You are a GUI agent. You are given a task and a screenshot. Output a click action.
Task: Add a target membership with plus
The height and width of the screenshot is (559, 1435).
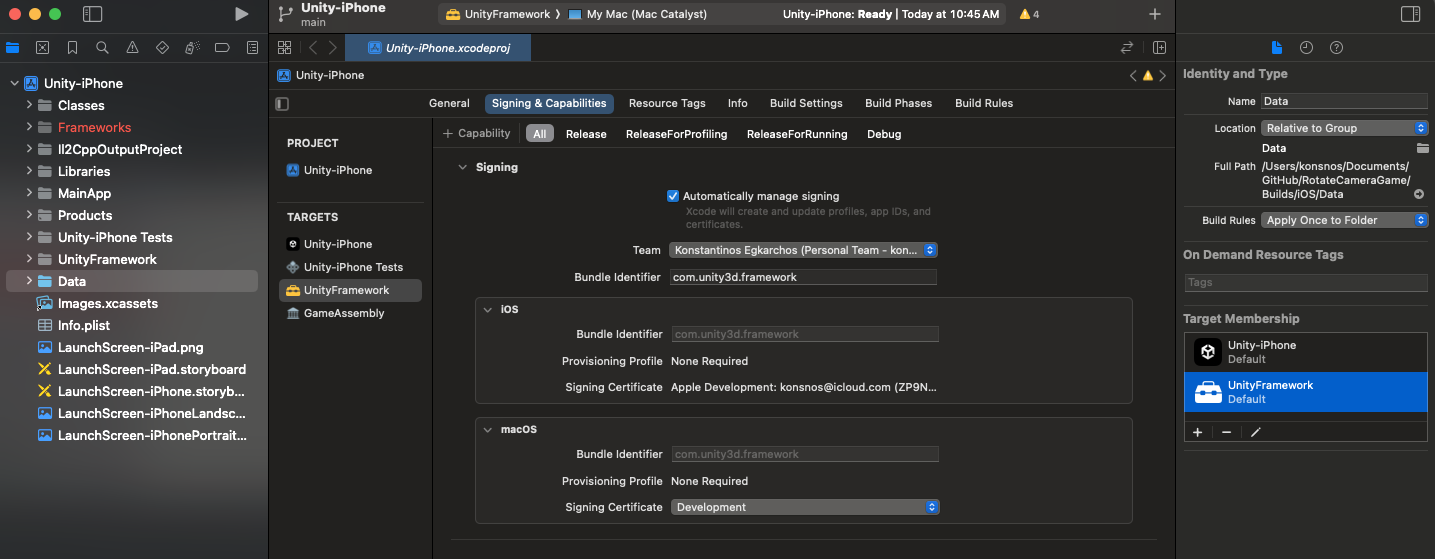(x=1197, y=432)
